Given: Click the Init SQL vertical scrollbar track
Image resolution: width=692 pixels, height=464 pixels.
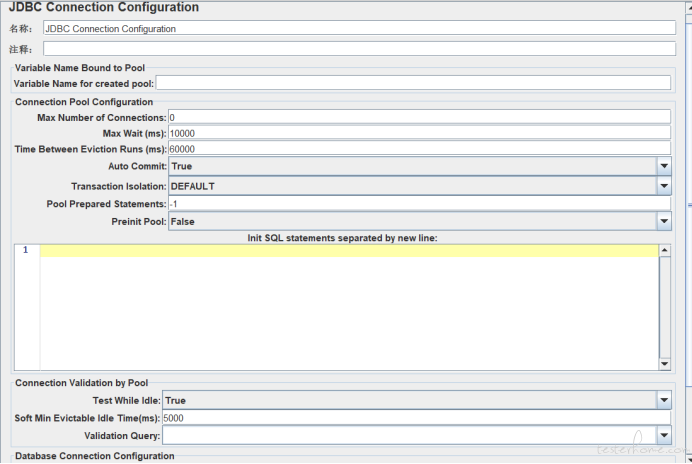Looking at the screenshot, I should (664, 307).
